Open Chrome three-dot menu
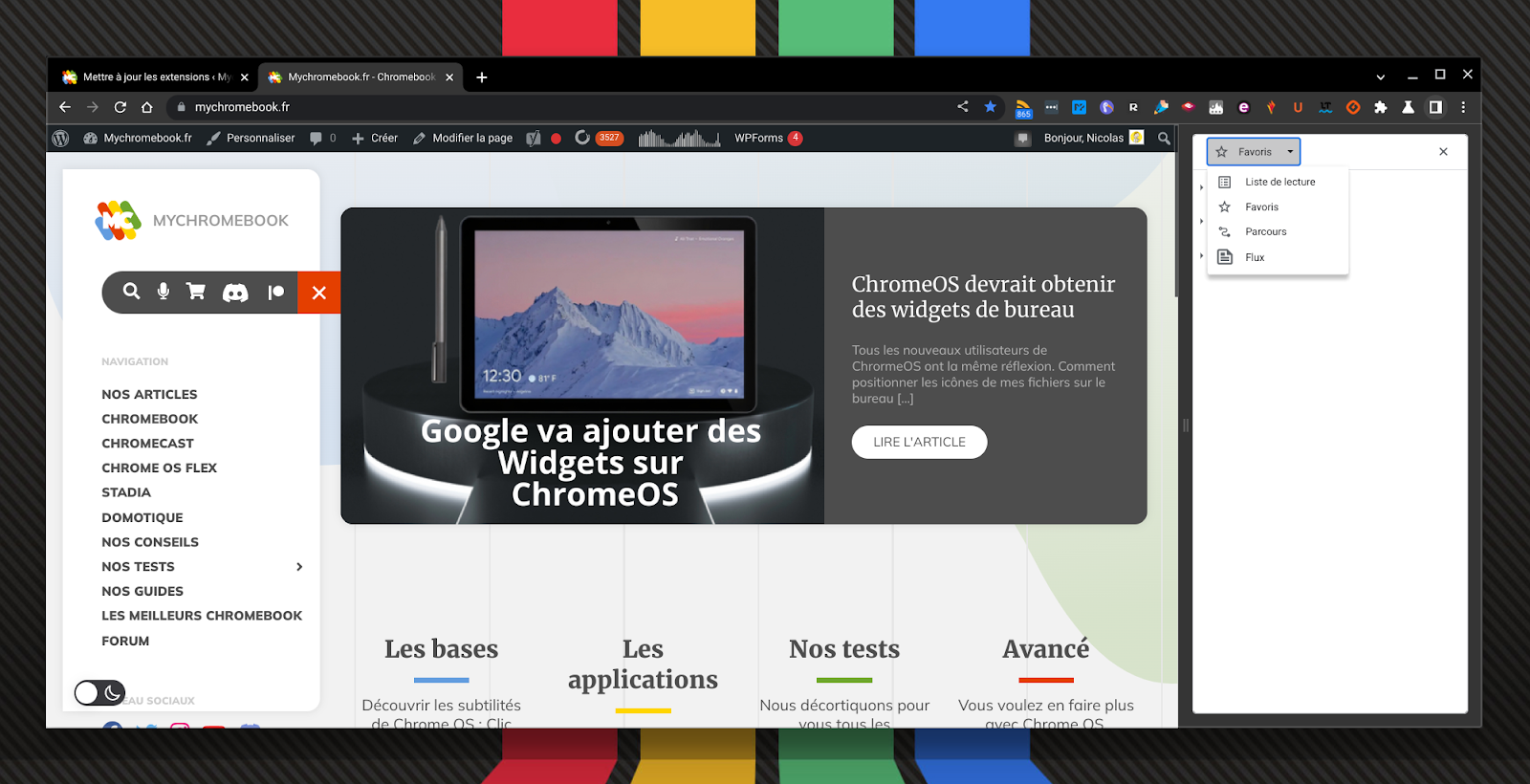1530x784 pixels. pos(1463,107)
